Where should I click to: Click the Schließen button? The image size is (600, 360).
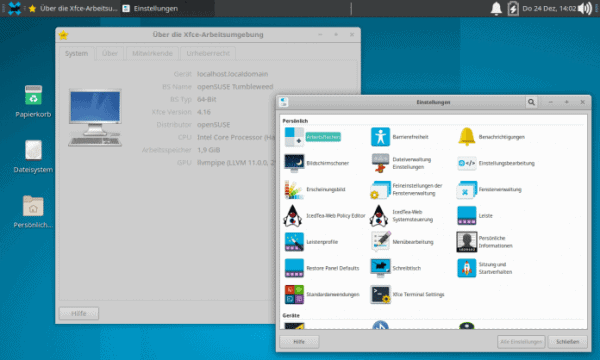coord(567,342)
